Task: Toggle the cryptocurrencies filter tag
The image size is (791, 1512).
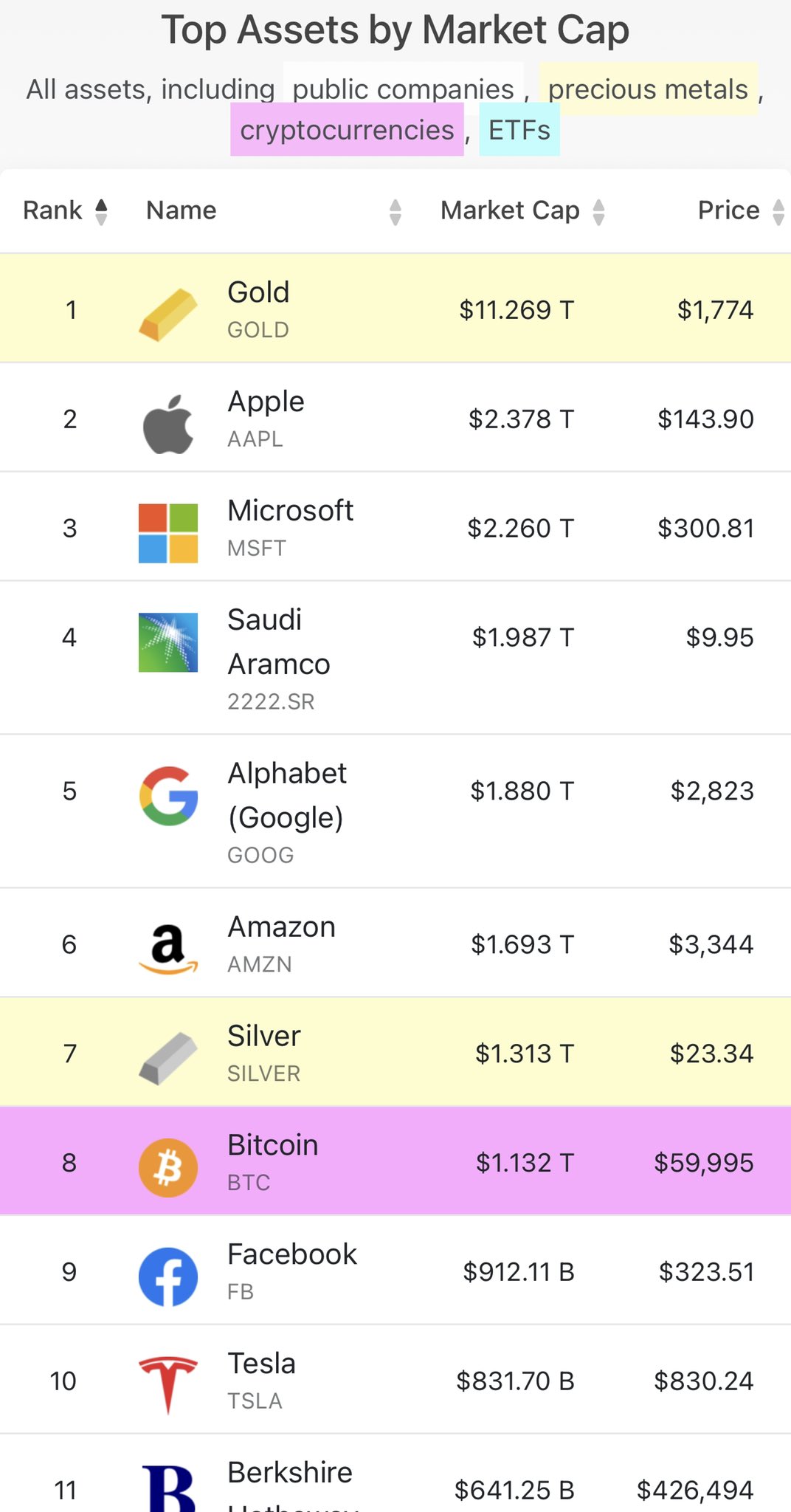Action: tap(347, 130)
